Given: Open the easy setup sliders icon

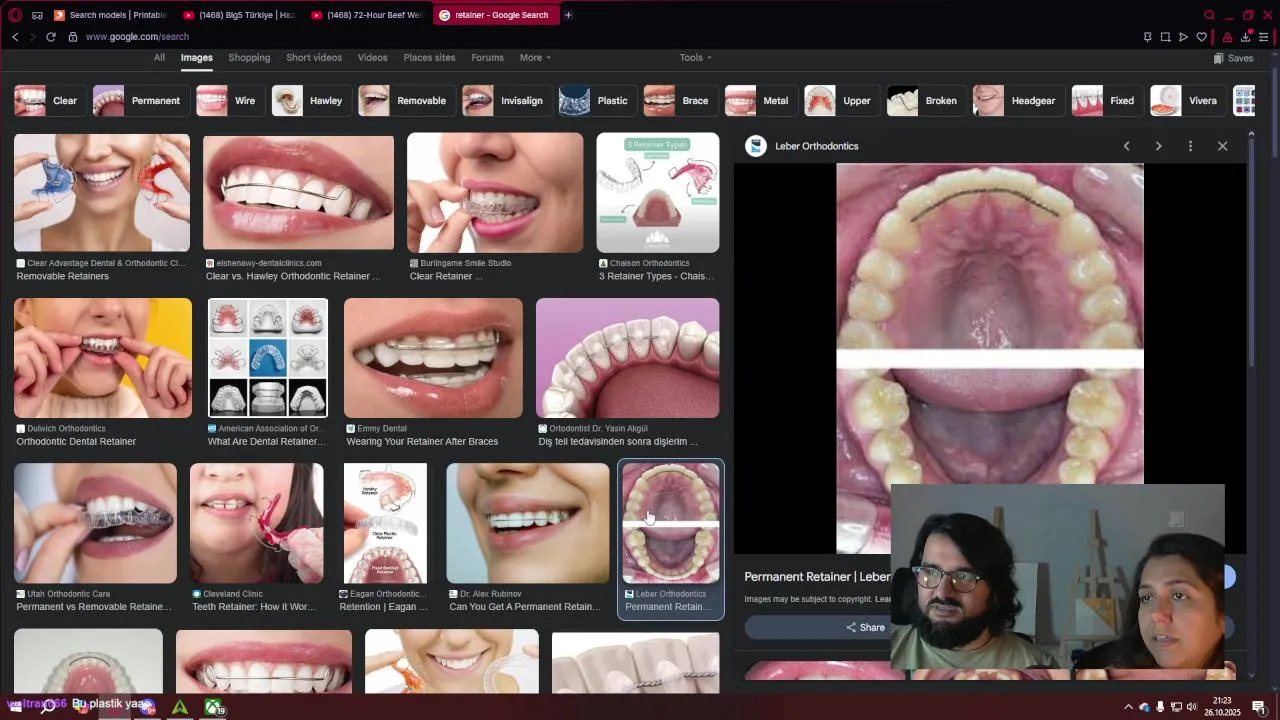Looking at the screenshot, I should point(1264,37).
